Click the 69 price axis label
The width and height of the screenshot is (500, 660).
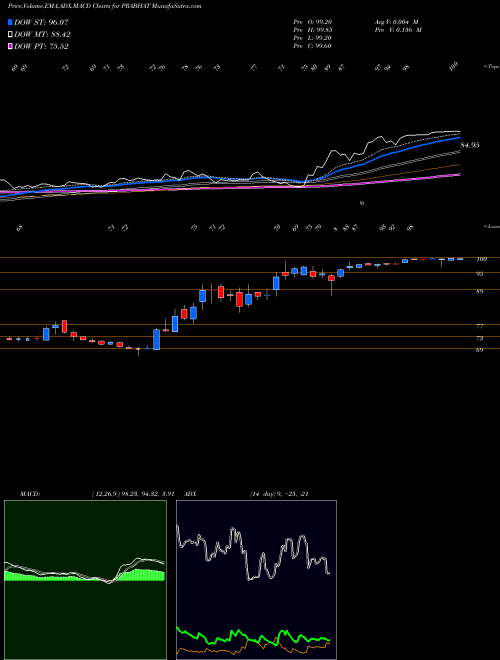click(x=480, y=350)
